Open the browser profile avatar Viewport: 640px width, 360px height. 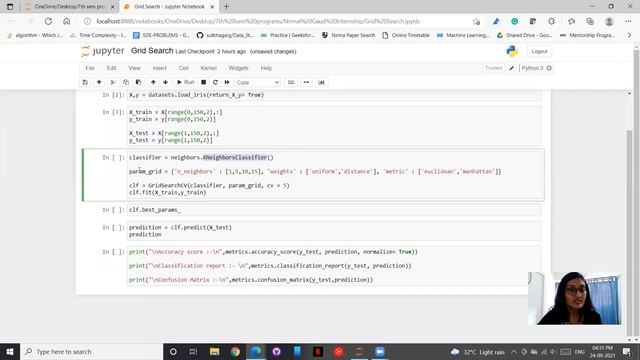[x=609, y=21]
